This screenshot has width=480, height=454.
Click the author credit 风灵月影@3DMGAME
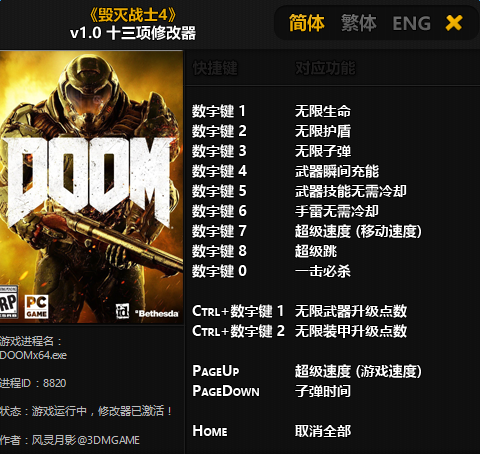click(86, 440)
